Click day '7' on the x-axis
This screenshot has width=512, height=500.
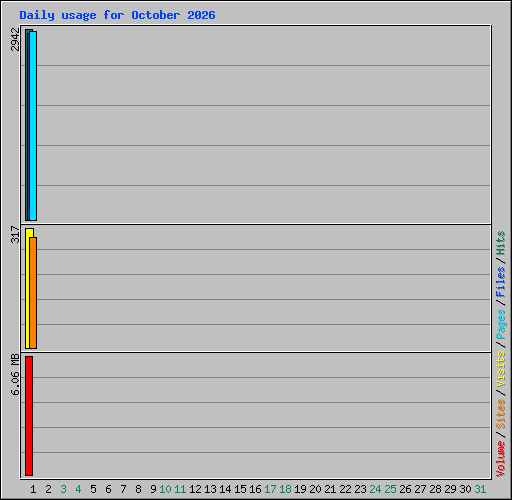(x=123, y=489)
